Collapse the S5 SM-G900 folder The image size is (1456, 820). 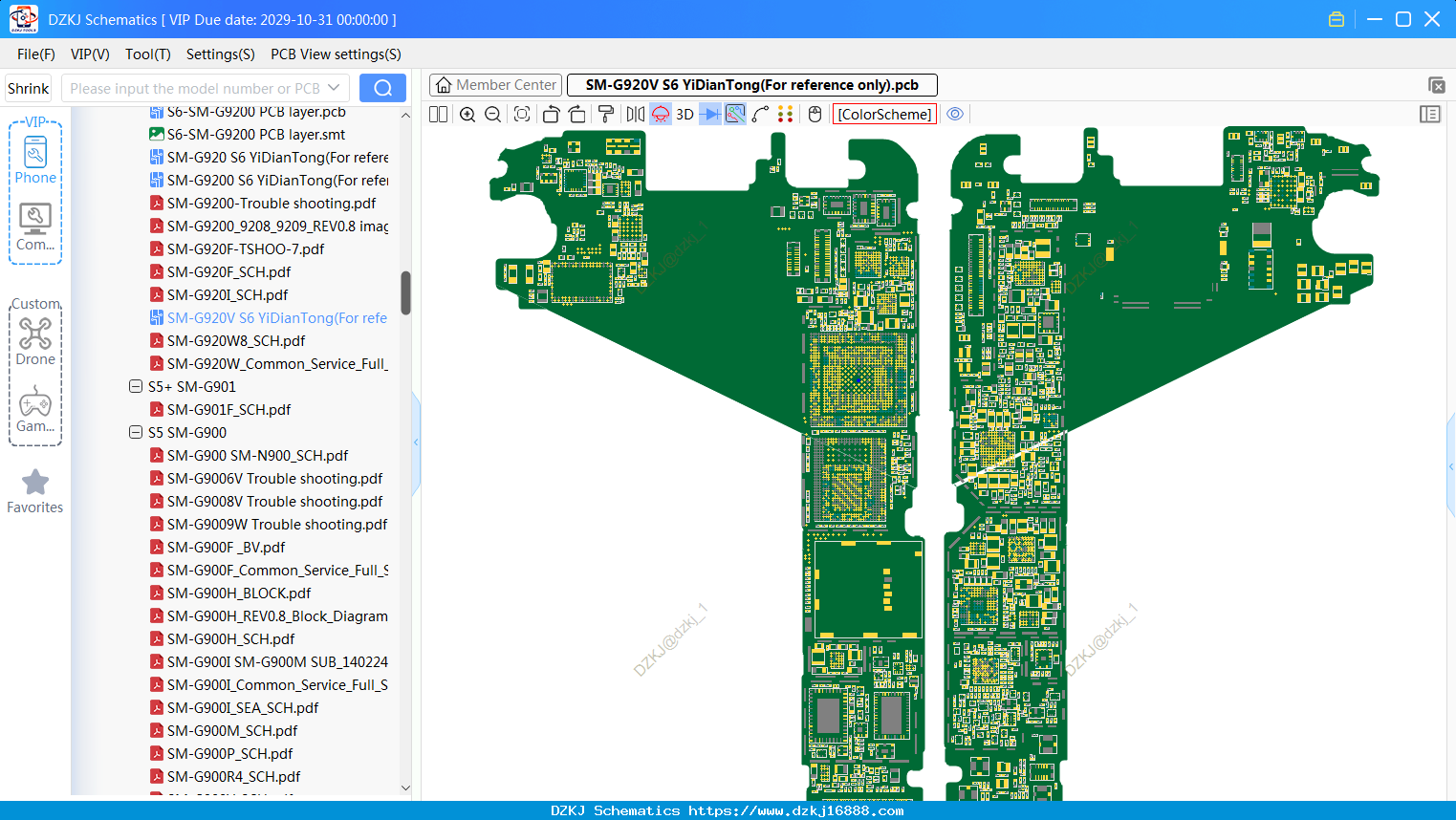(x=136, y=433)
